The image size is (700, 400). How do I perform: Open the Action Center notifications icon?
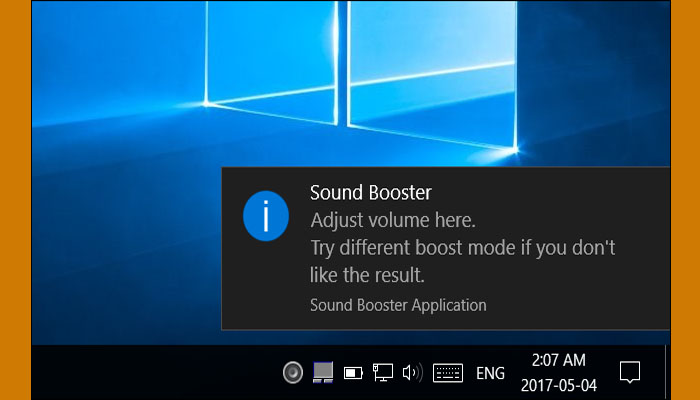(x=630, y=372)
